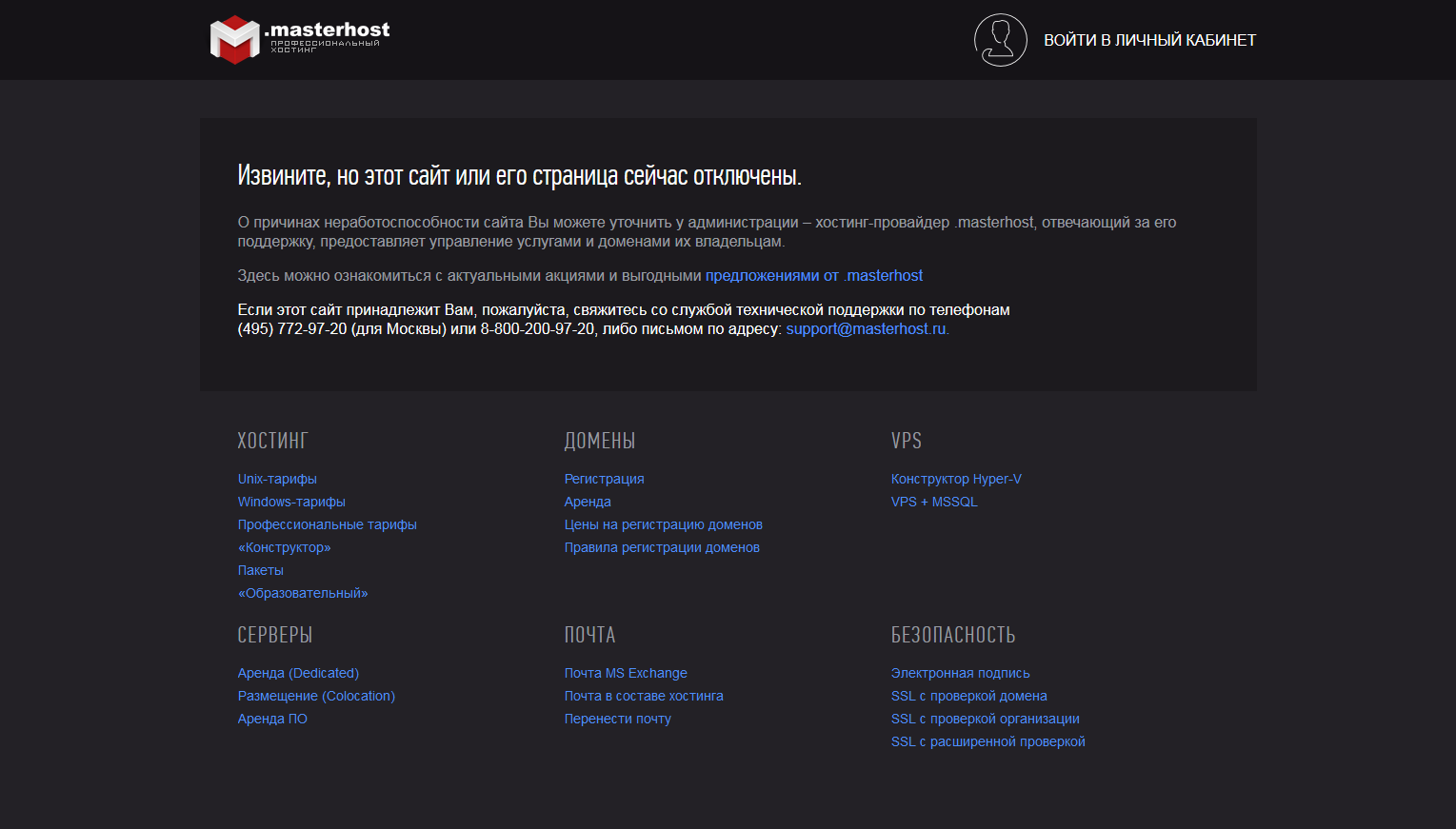1456x829 pixels.
Task: Open SSL с проверкой организации
Action: pos(986,719)
